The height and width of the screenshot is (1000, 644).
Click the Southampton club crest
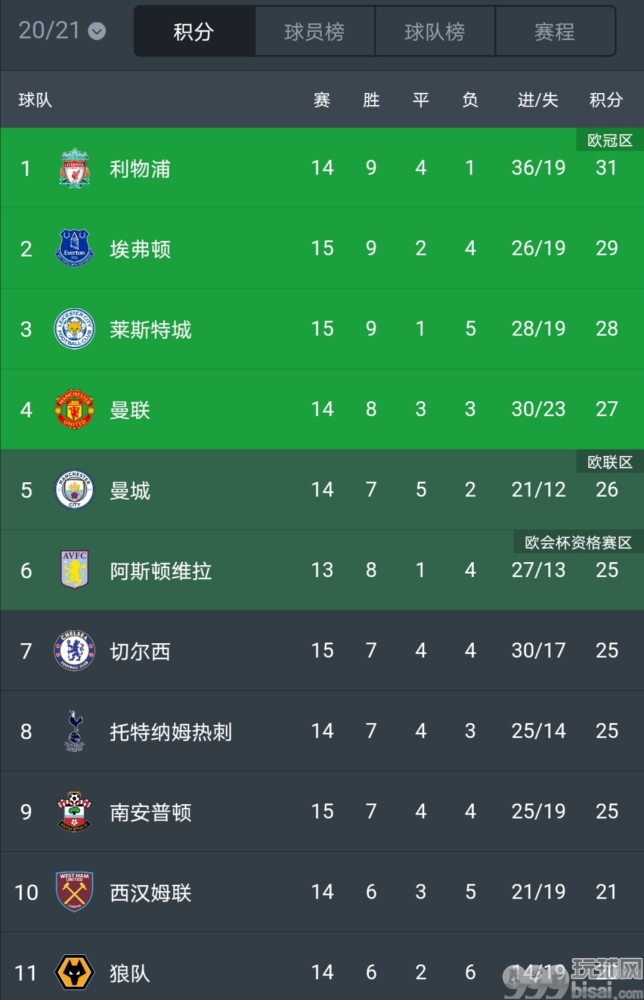pos(75,811)
